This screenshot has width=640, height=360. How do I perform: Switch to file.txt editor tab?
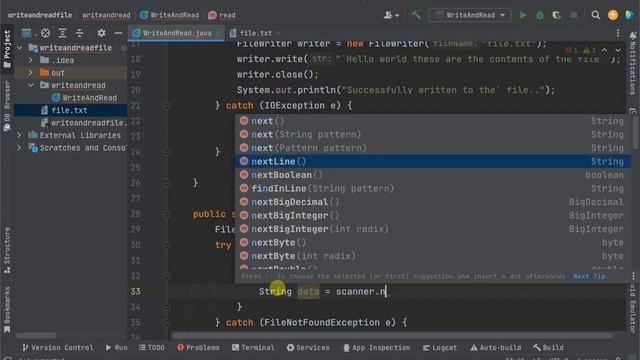(x=256, y=33)
